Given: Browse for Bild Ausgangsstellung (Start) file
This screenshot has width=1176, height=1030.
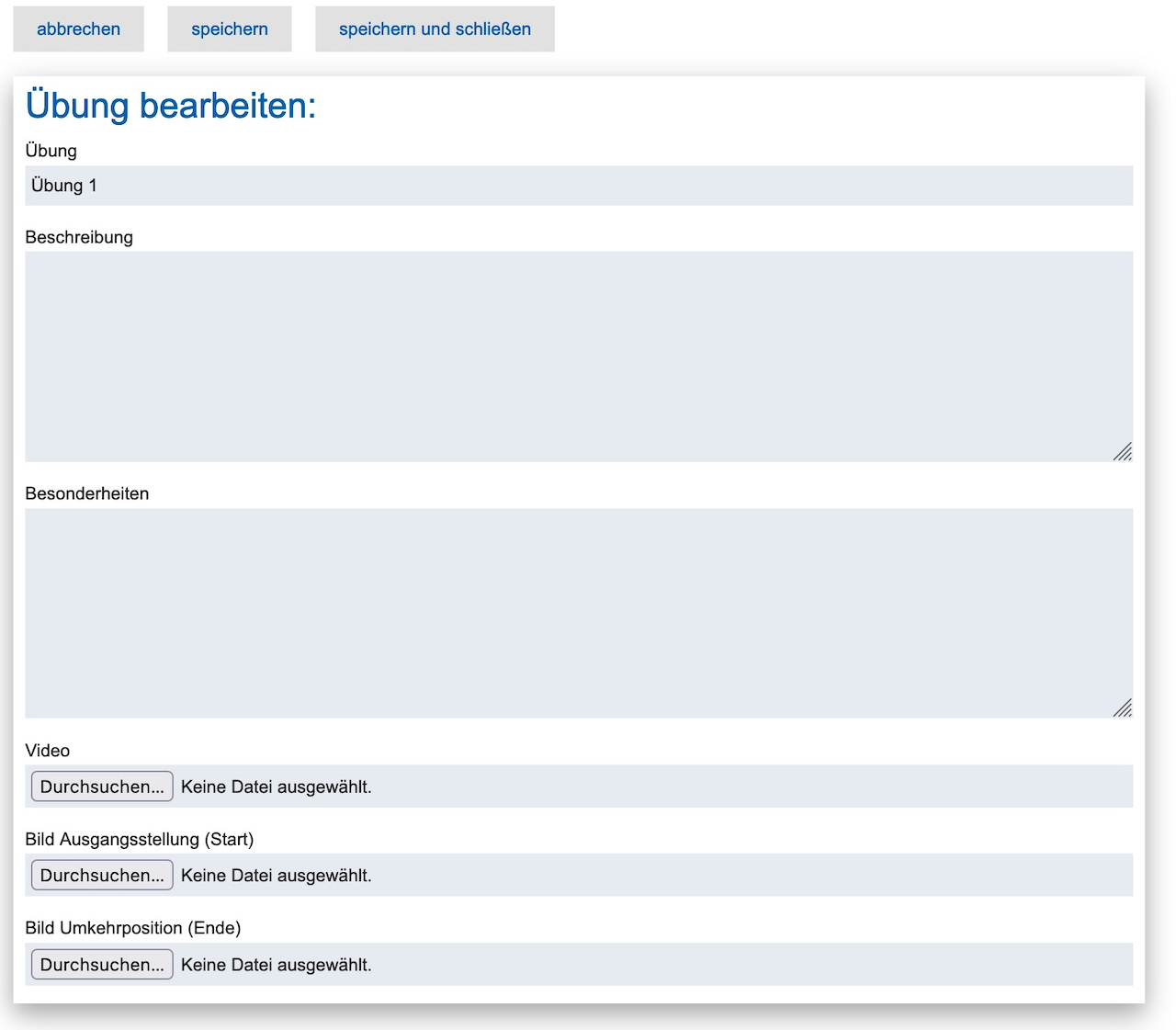Looking at the screenshot, I should pyautogui.click(x=102, y=876).
